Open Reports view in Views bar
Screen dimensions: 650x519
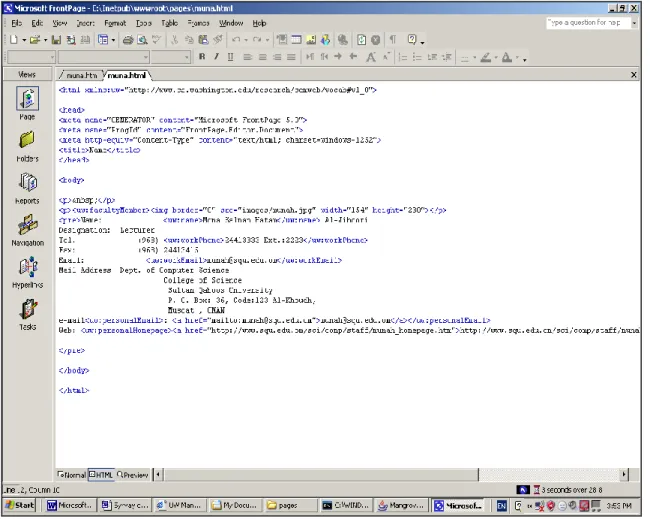click(x=27, y=188)
